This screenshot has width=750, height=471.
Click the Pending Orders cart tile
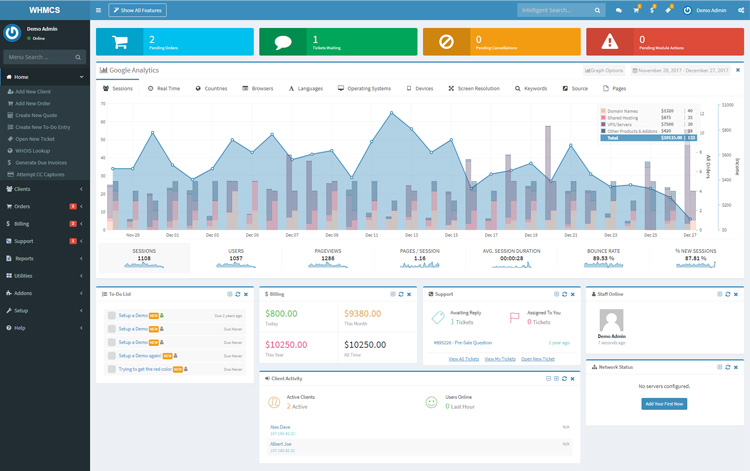click(174, 42)
